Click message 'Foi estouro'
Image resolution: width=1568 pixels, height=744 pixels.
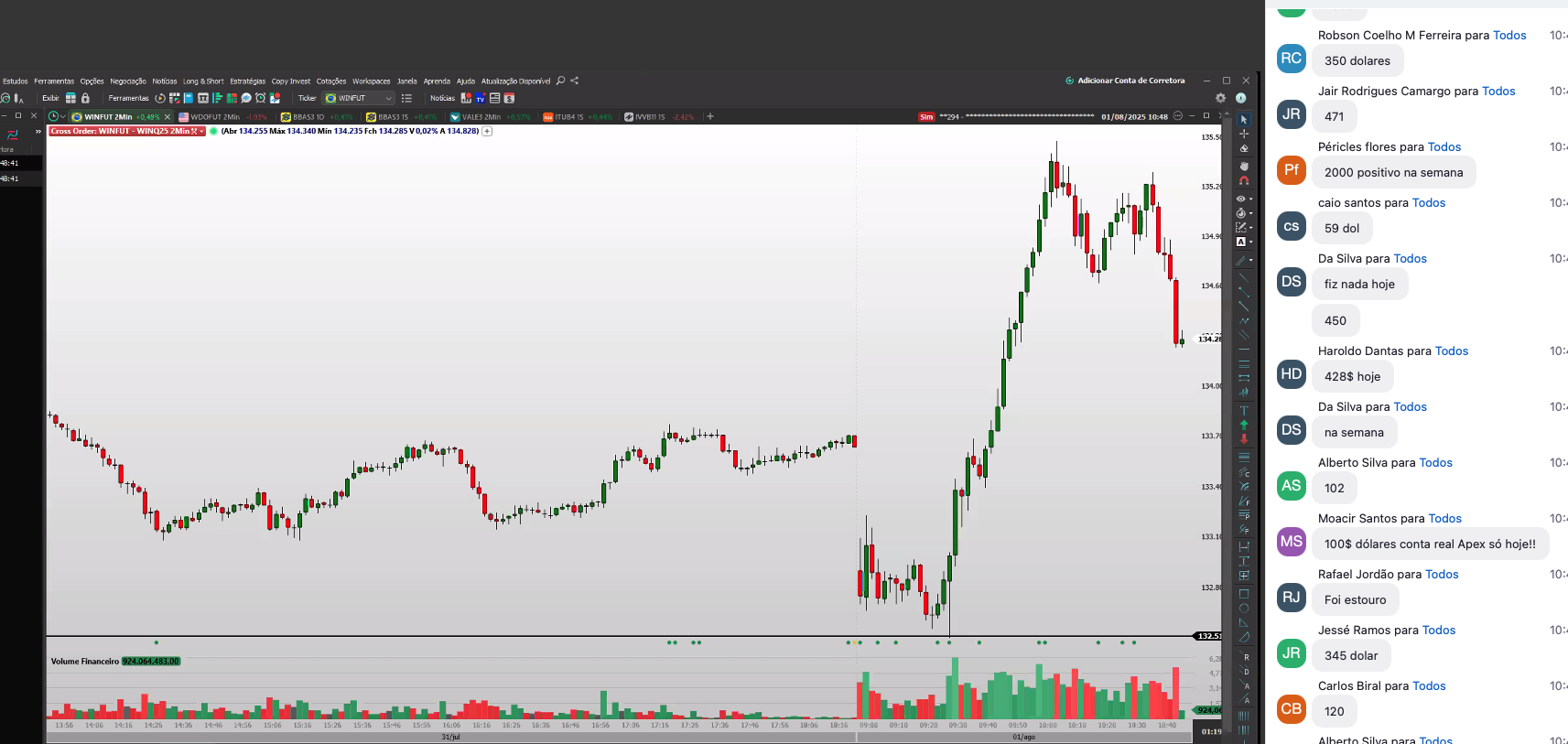pos(1356,600)
